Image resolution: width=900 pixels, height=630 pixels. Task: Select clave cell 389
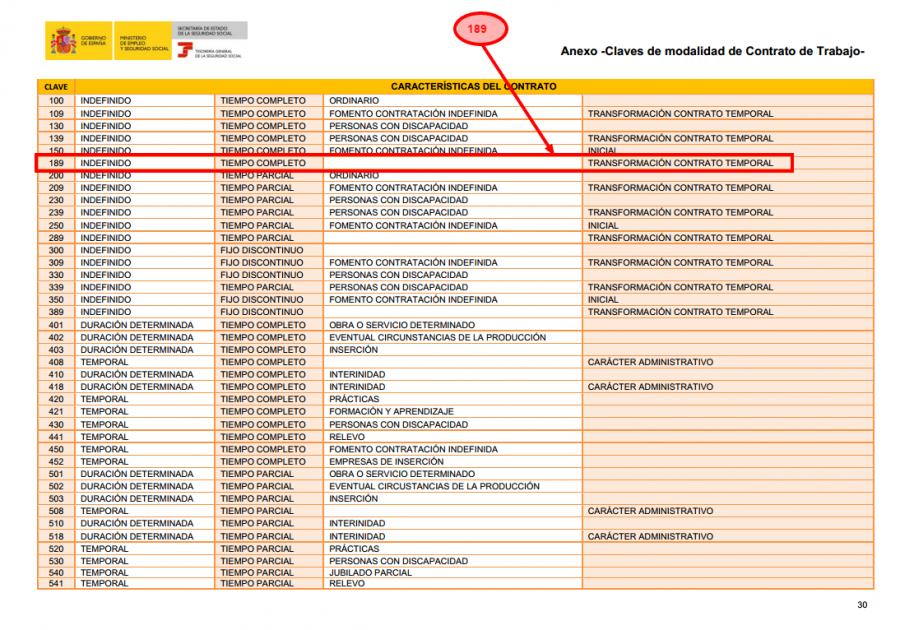click(56, 312)
